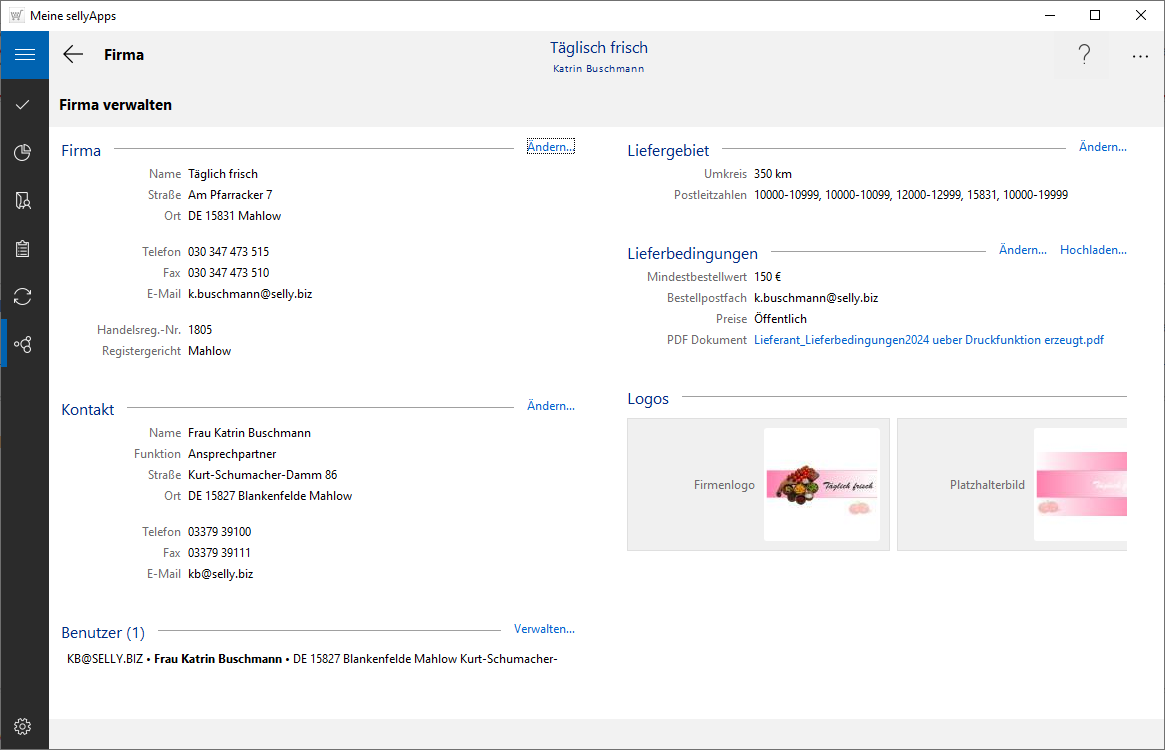1165x750 pixels.
Task: Open the Lieferbedingungen2024 PDF document link
Action: point(928,340)
